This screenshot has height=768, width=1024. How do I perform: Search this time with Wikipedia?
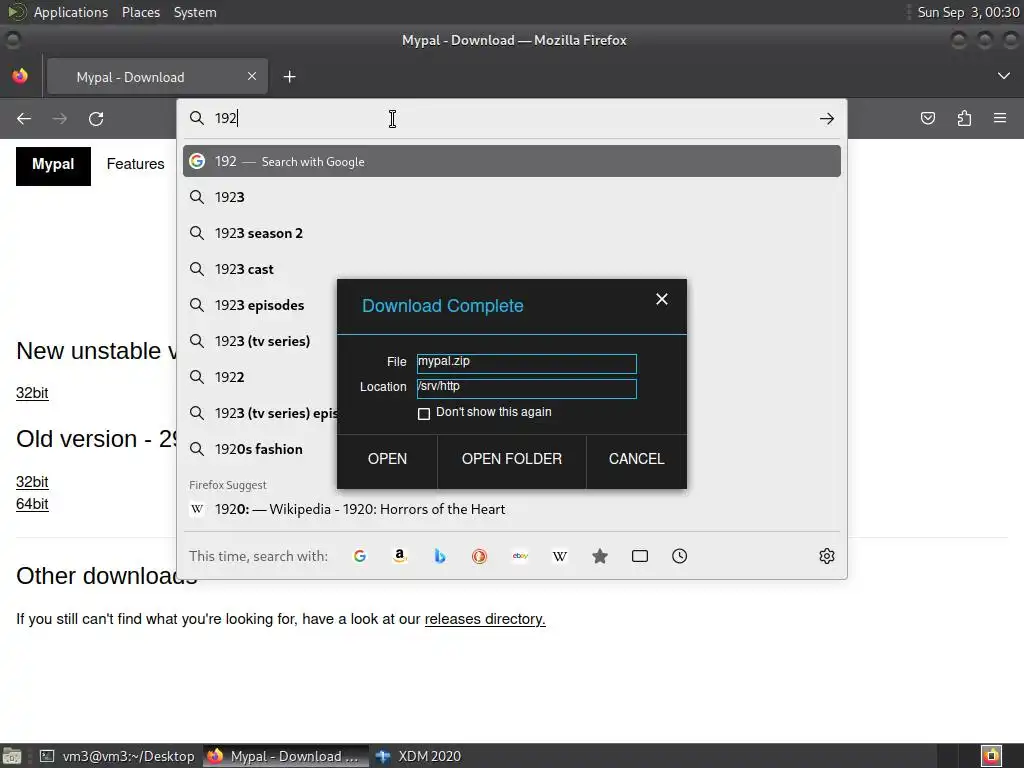point(560,556)
